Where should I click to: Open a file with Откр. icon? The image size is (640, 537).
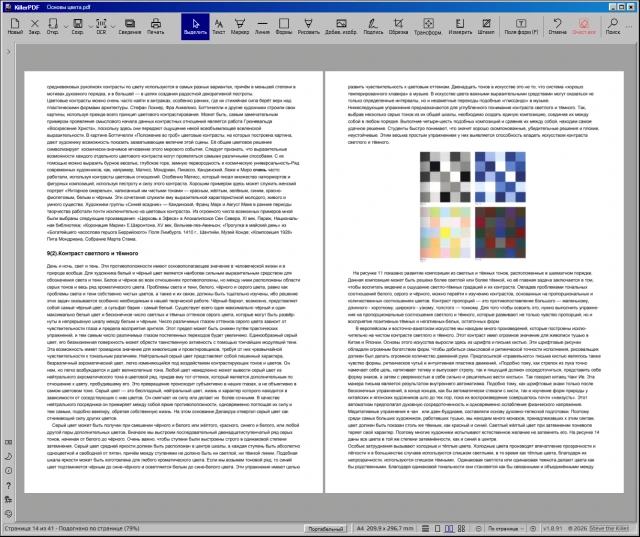point(53,27)
